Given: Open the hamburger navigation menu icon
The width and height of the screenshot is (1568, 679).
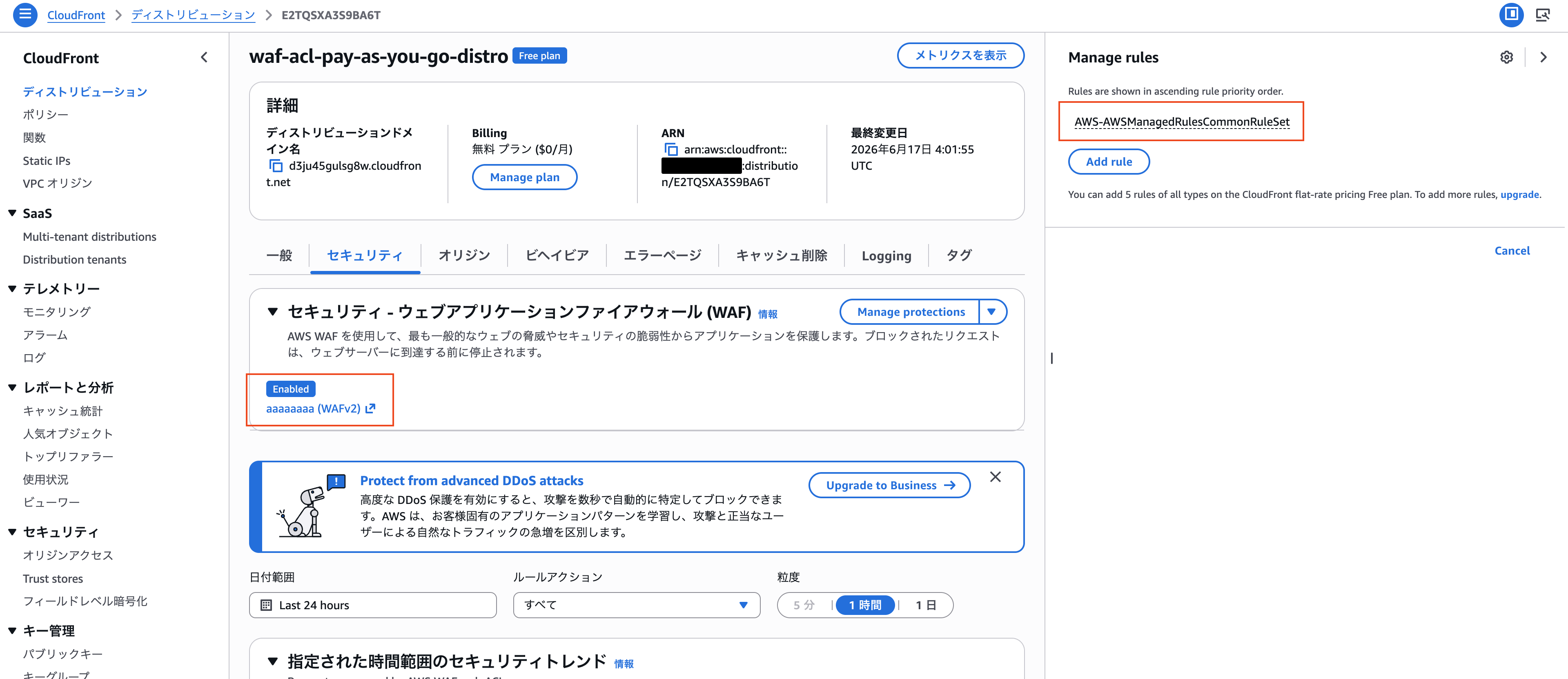Looking at the screenshot, I should tap(25, 15).
